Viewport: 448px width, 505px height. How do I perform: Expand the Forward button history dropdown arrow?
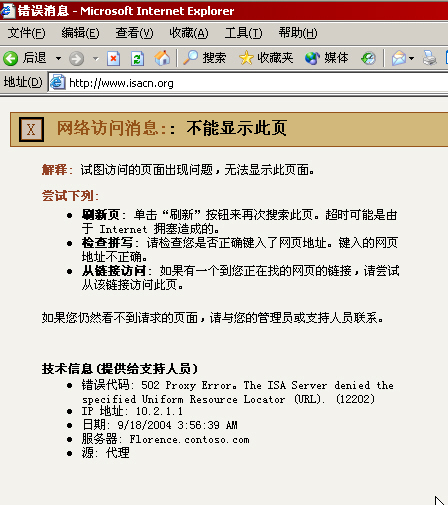(96, 59)
